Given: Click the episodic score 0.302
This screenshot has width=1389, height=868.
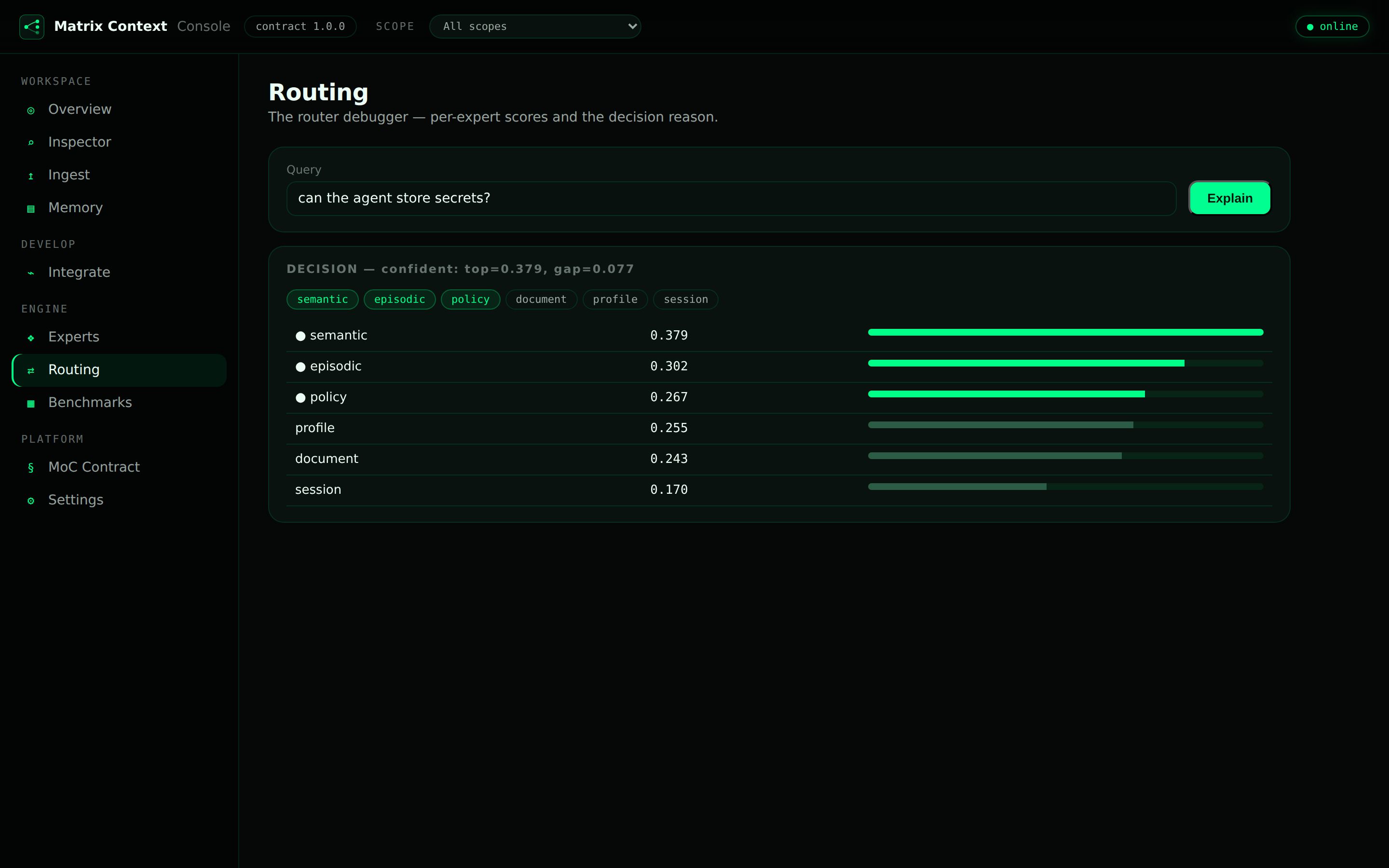Looking at the screenshot, I should 668,366.
